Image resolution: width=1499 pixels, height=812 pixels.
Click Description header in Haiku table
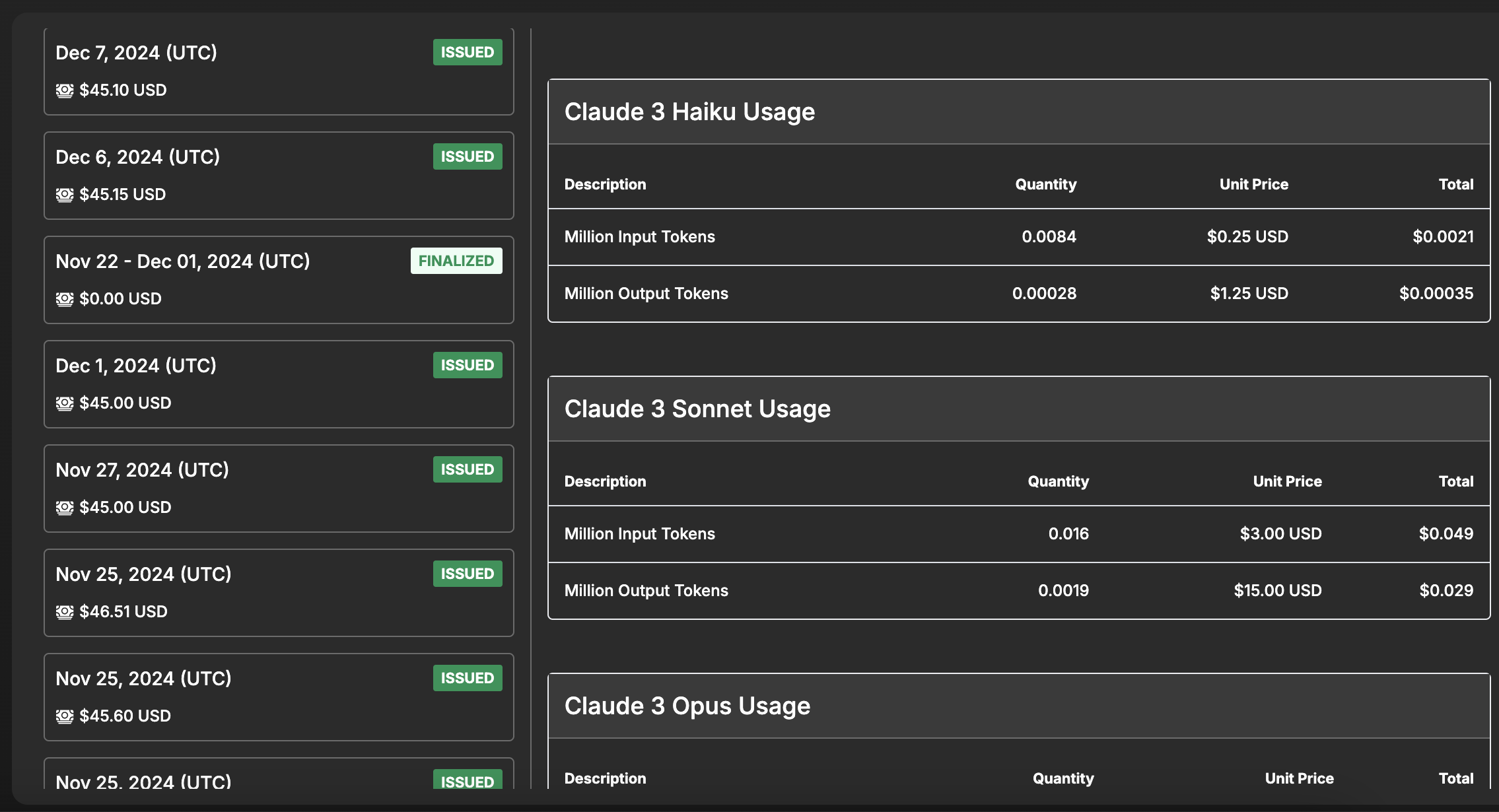[x=605, y=184]
